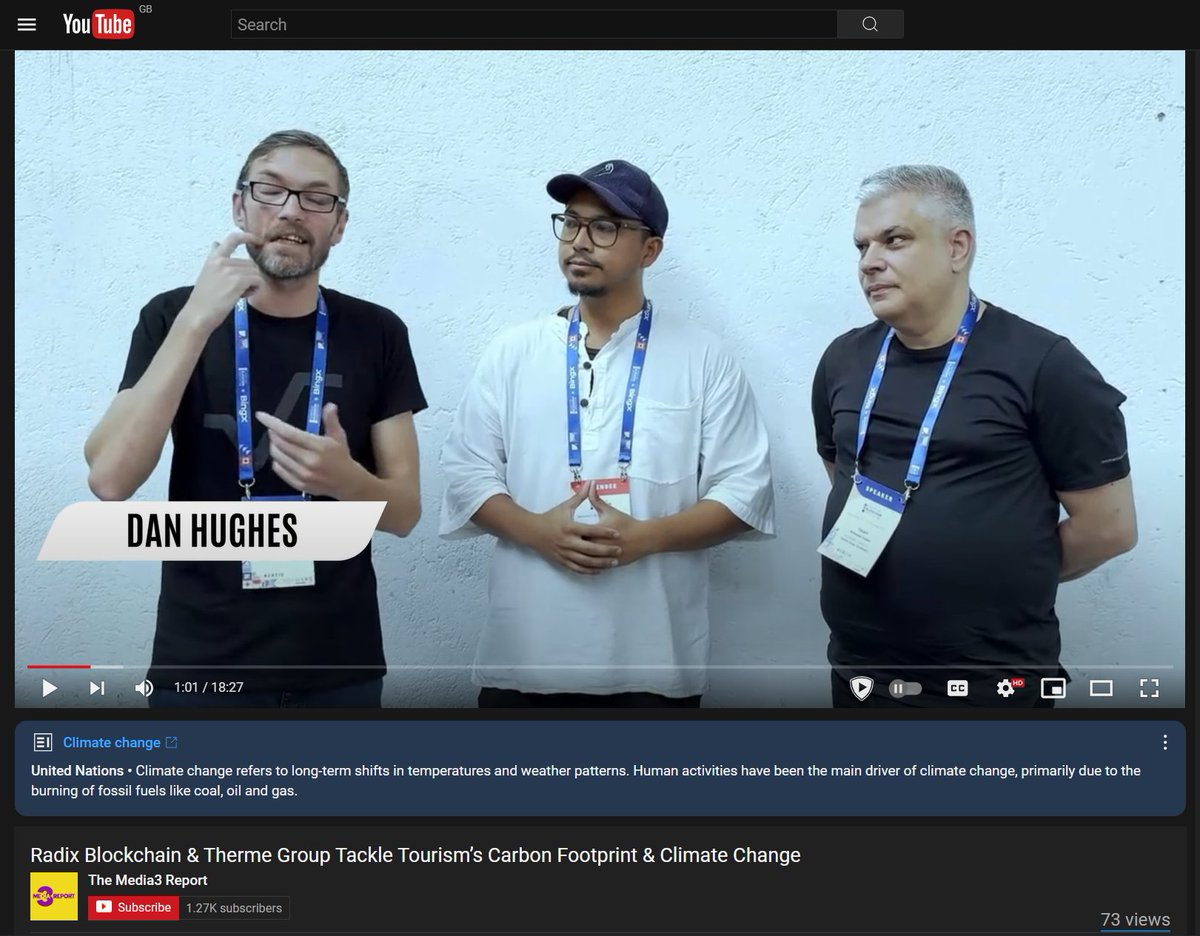
Task: Open the player settings gear
Action: coord(1006,687)
